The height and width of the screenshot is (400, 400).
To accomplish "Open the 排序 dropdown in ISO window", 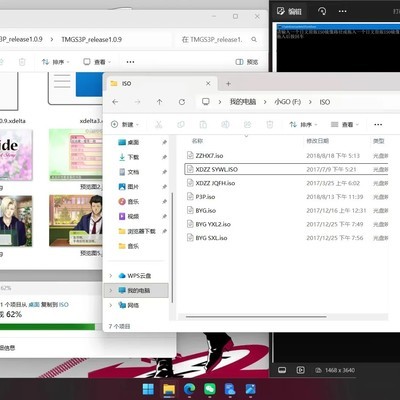I will coord(303,124).
